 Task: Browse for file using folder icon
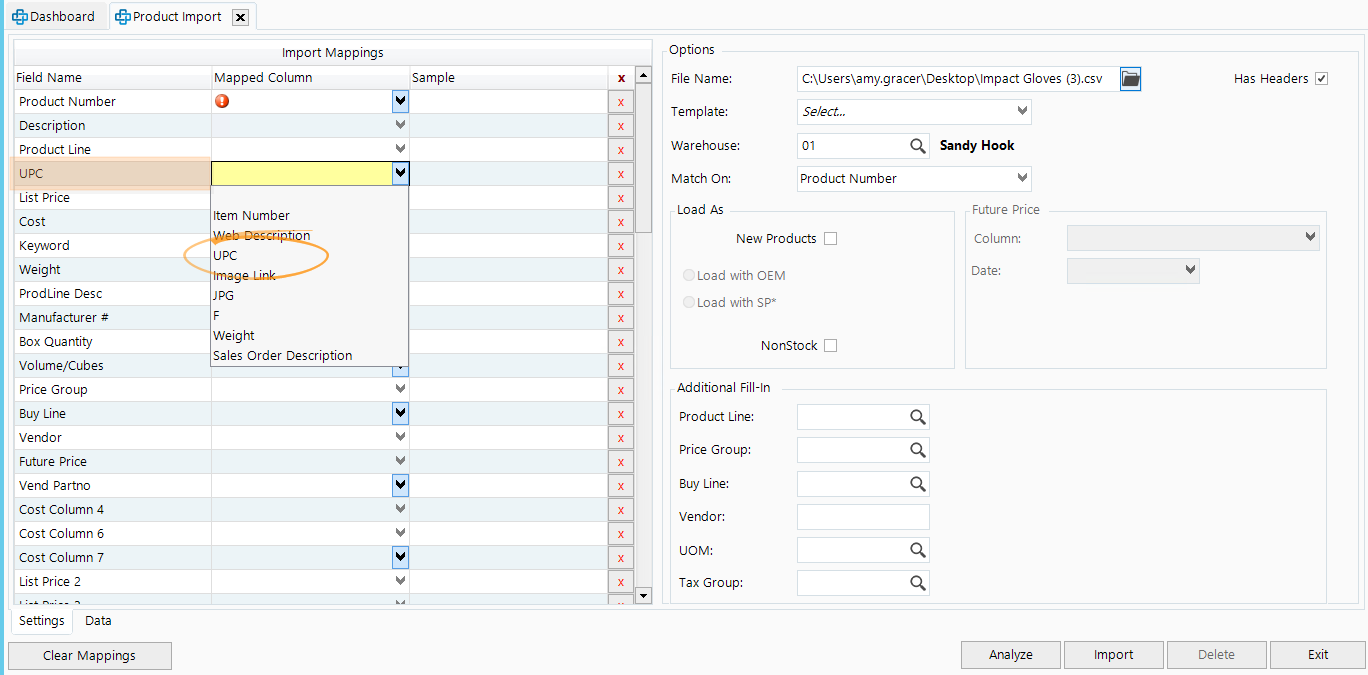(x=1130, y=79)
